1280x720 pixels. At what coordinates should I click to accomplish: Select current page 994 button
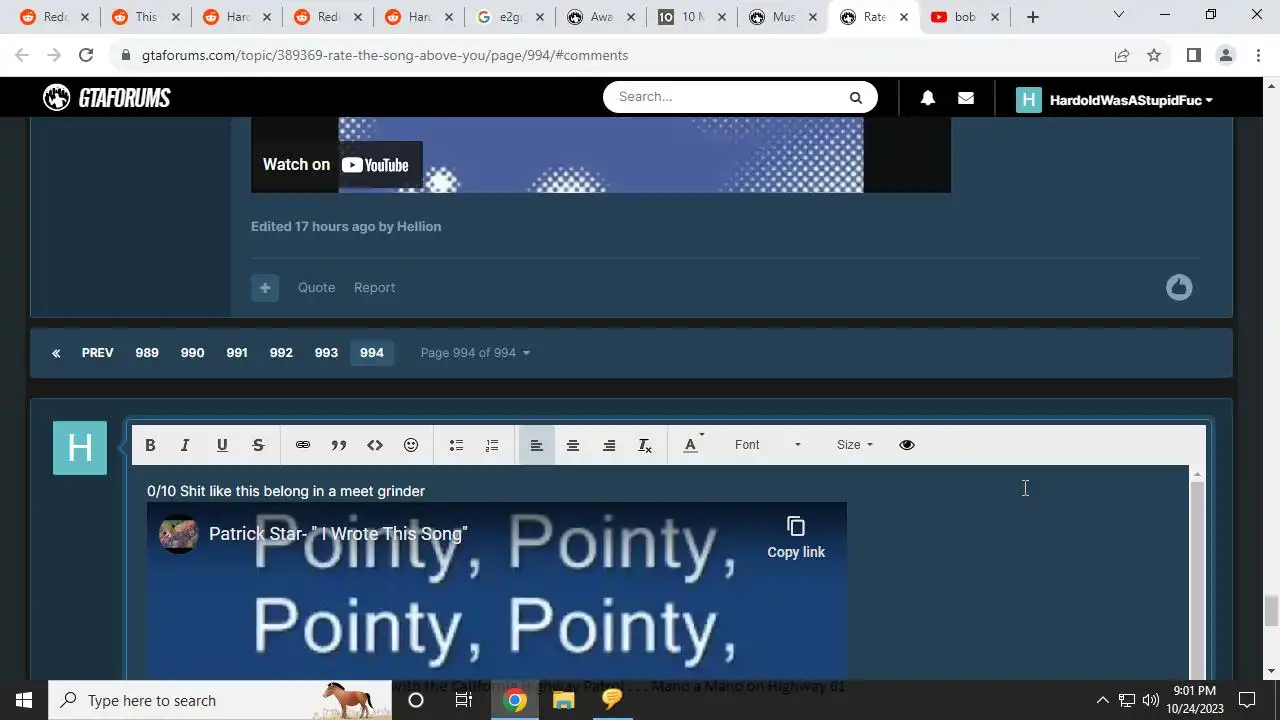(371, 353)
